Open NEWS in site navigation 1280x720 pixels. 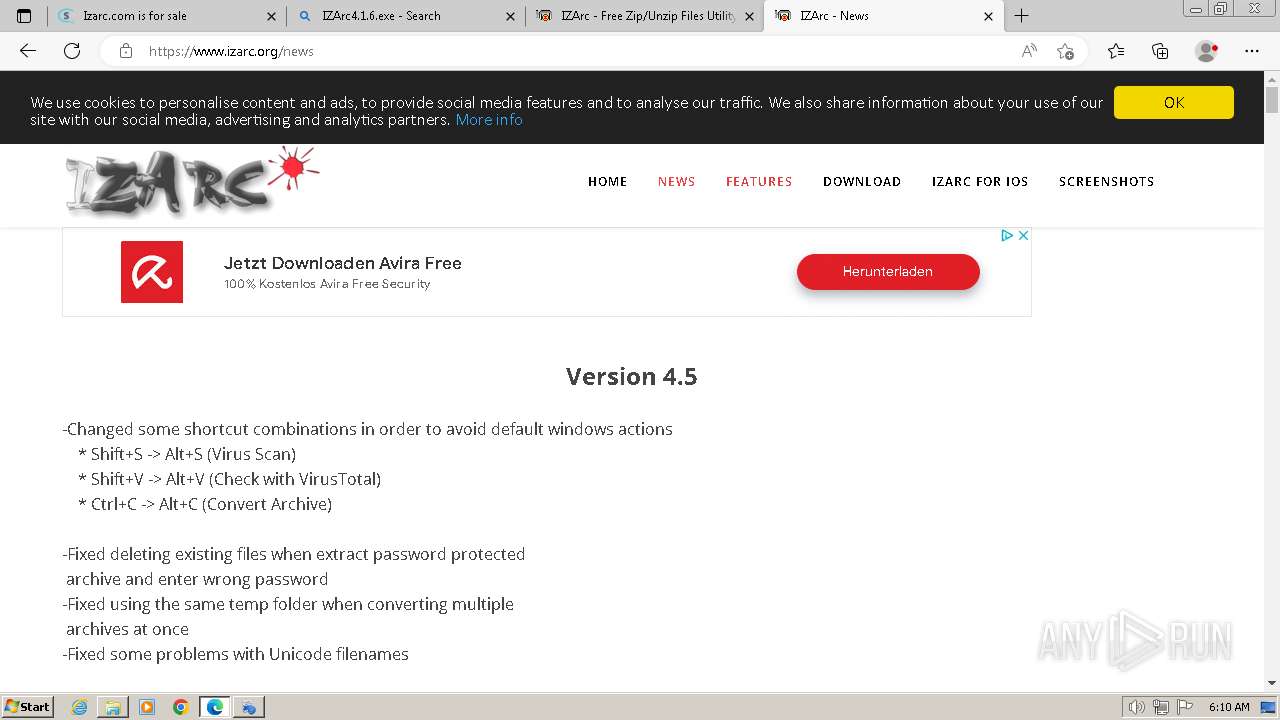click(676, 181)
